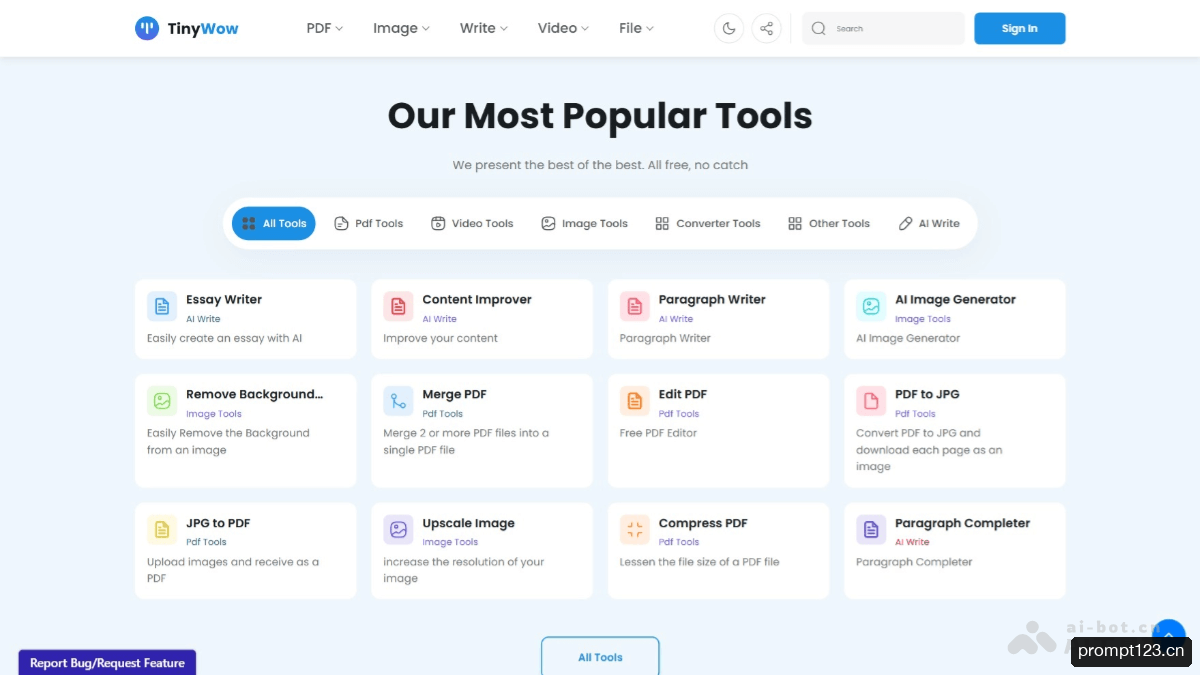Screen dimensions: 1200x675
Task: Open the Write dropdown menu
Action: (x=484, y=28)
